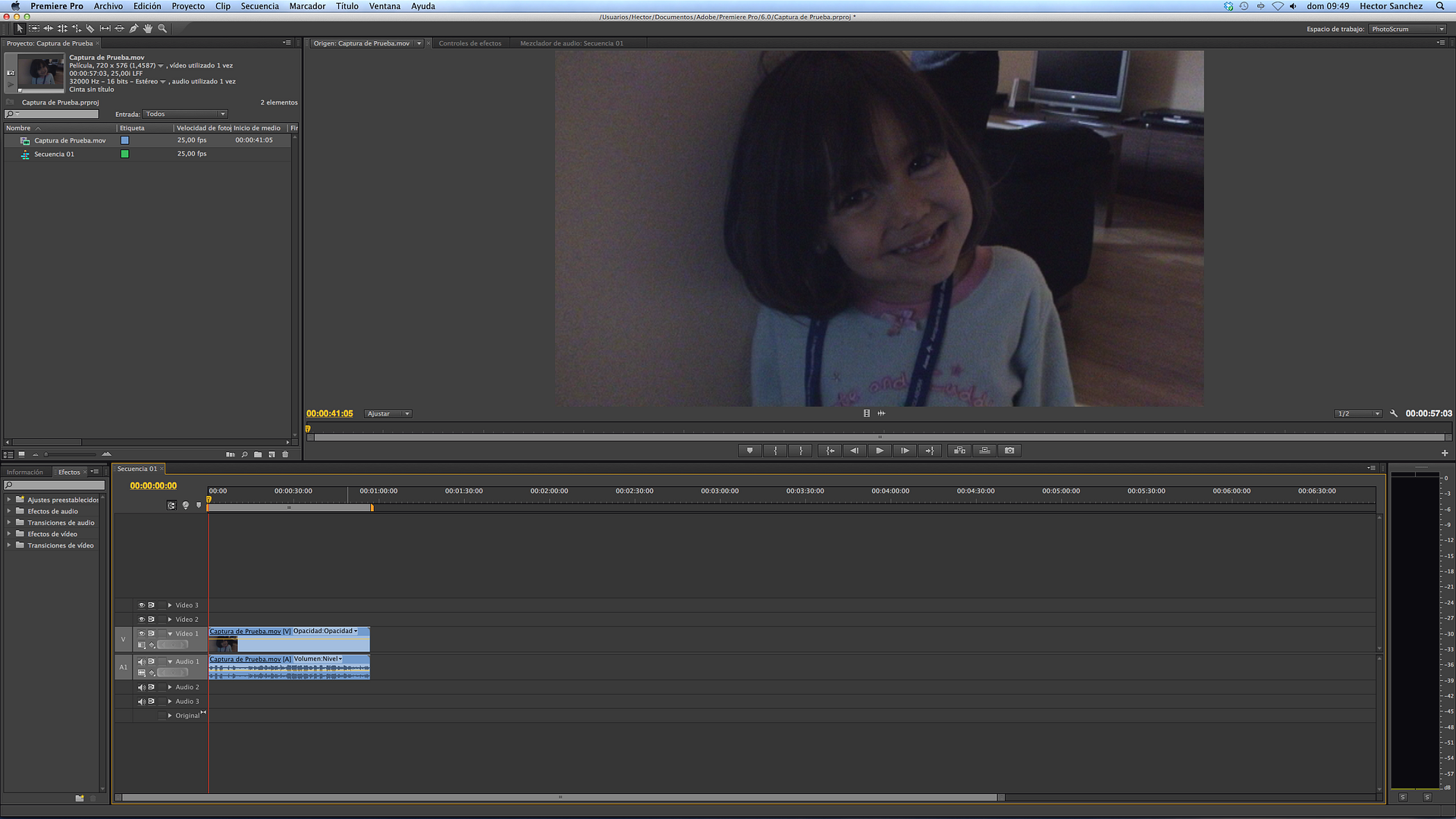Select the Zoom magnifier tool
The image size is (1456, 819).
[162, 29]
